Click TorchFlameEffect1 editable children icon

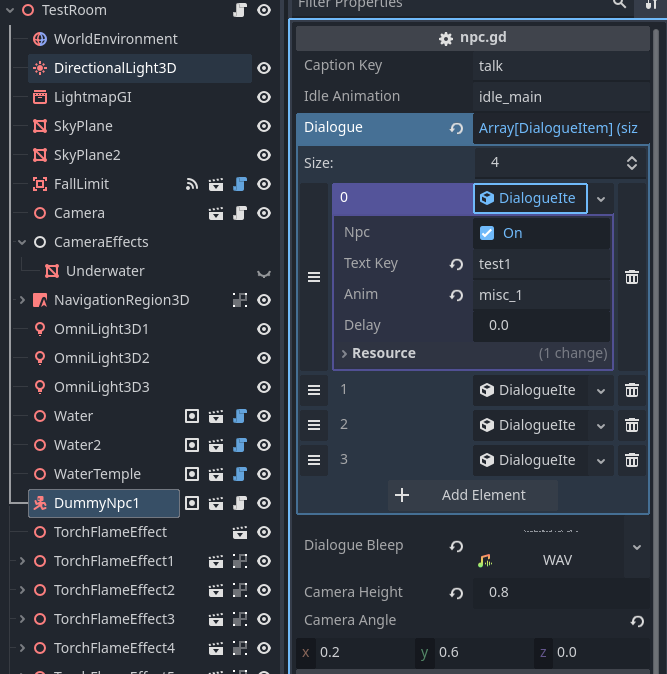coord(240,561)
